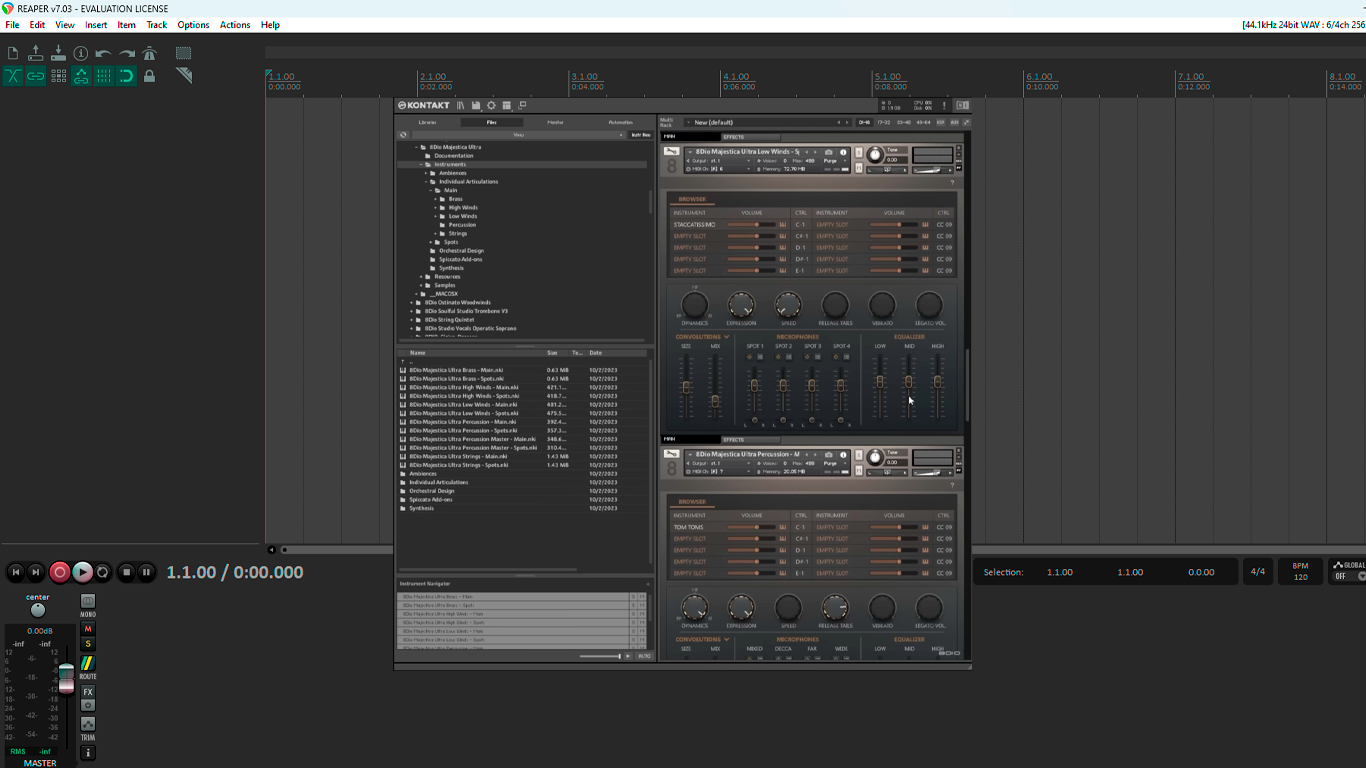Image resolution: width=1366 pixels, height=768 pixels.
Task: Click the Kontakt save floppy-disk icon
Action: tap(476, 105)
